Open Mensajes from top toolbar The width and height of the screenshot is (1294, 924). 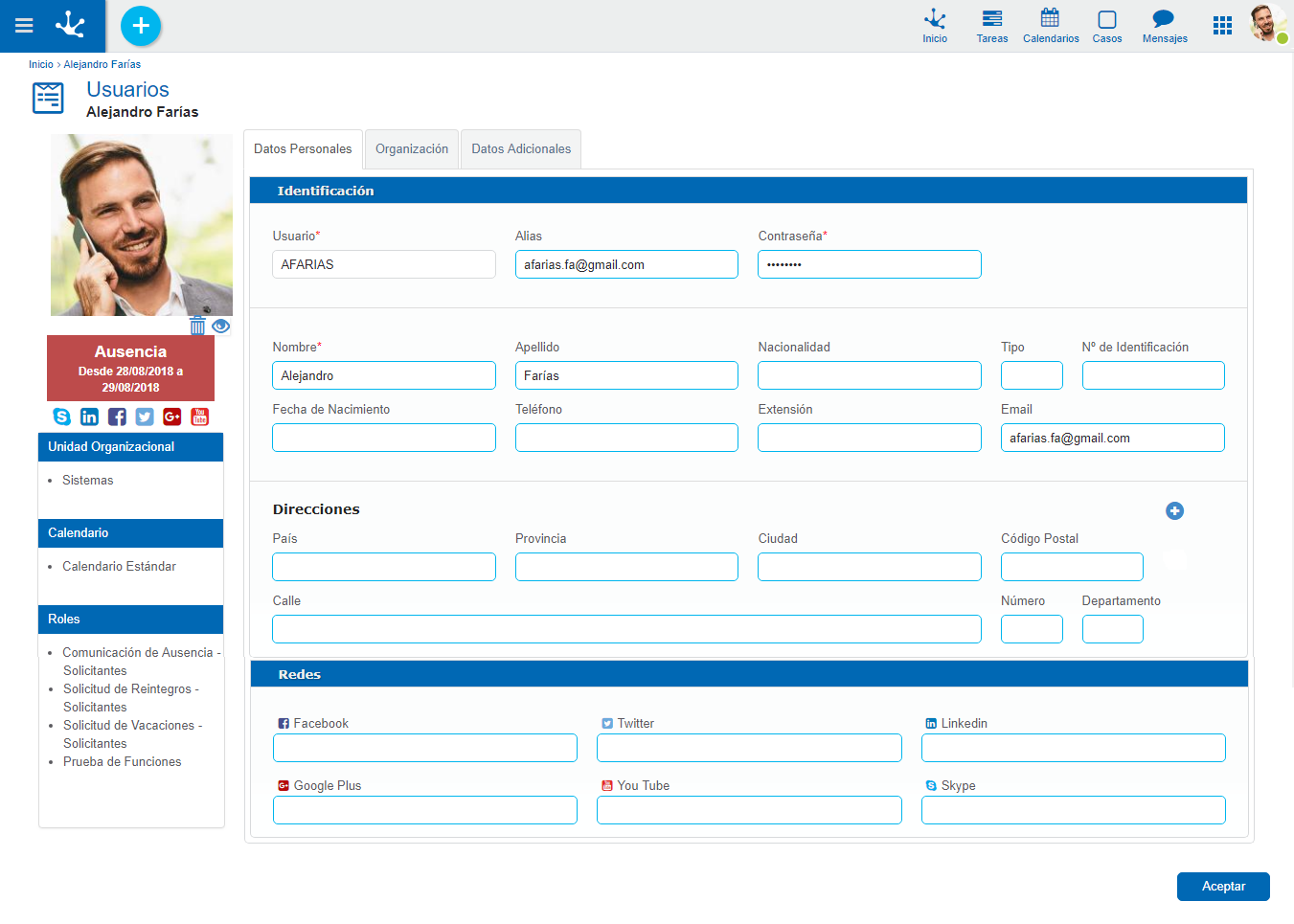click(x=1165, y=26)
